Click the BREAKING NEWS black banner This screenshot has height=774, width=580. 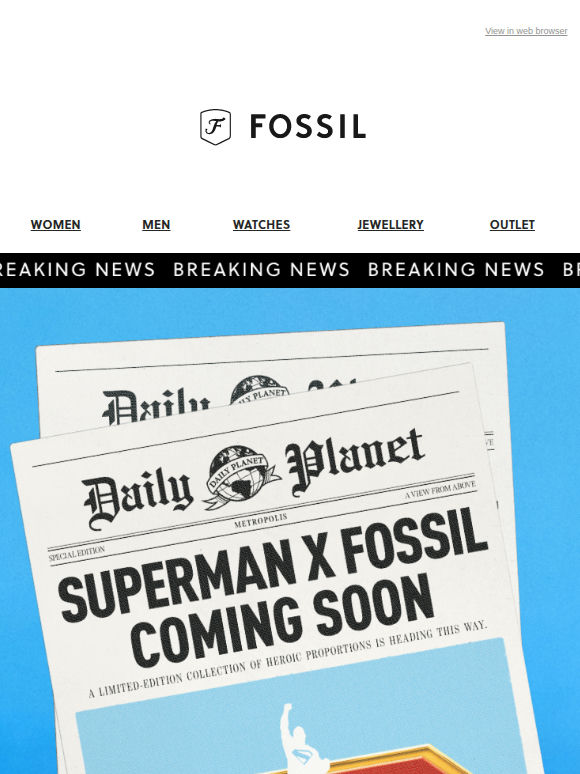[290, 270]
